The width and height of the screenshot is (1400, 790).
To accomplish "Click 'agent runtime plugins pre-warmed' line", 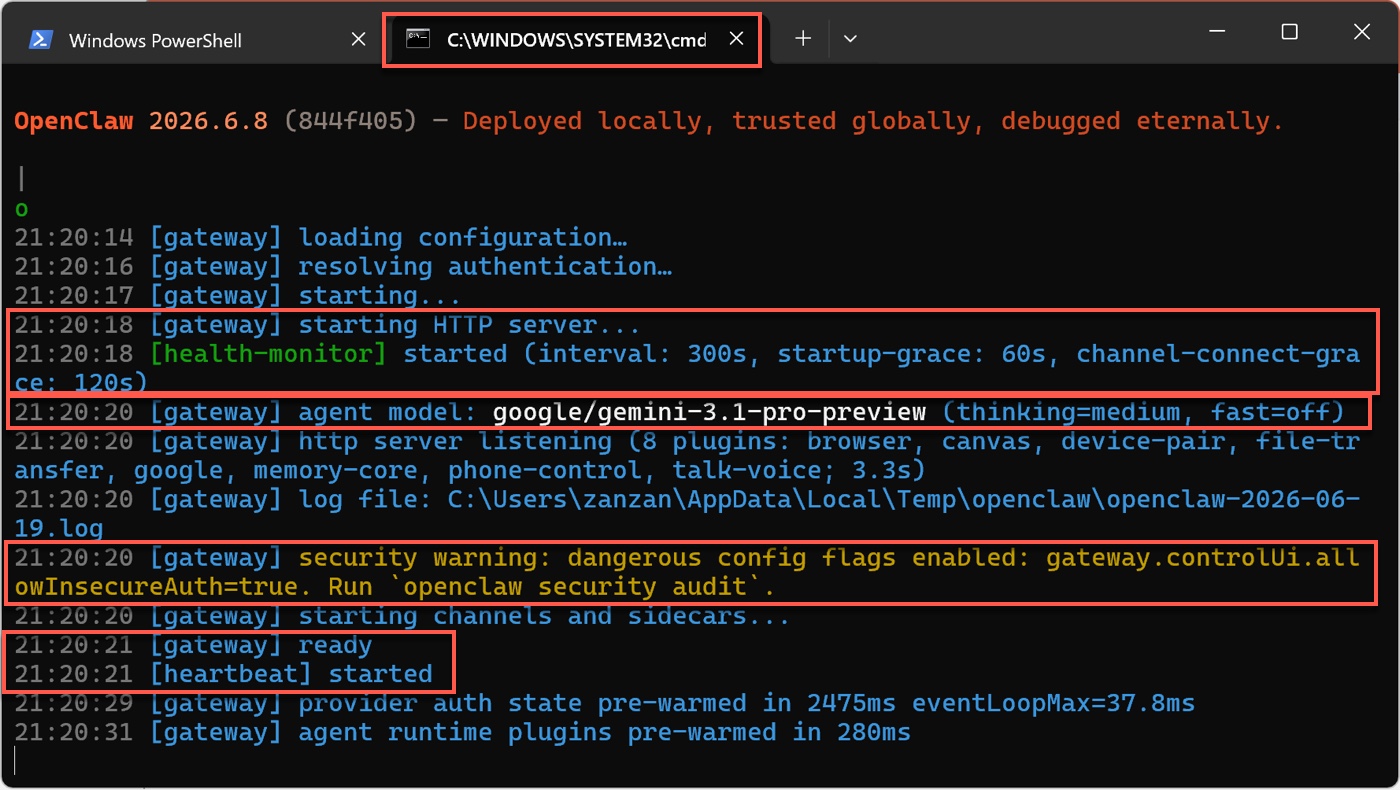I will 462,732.
